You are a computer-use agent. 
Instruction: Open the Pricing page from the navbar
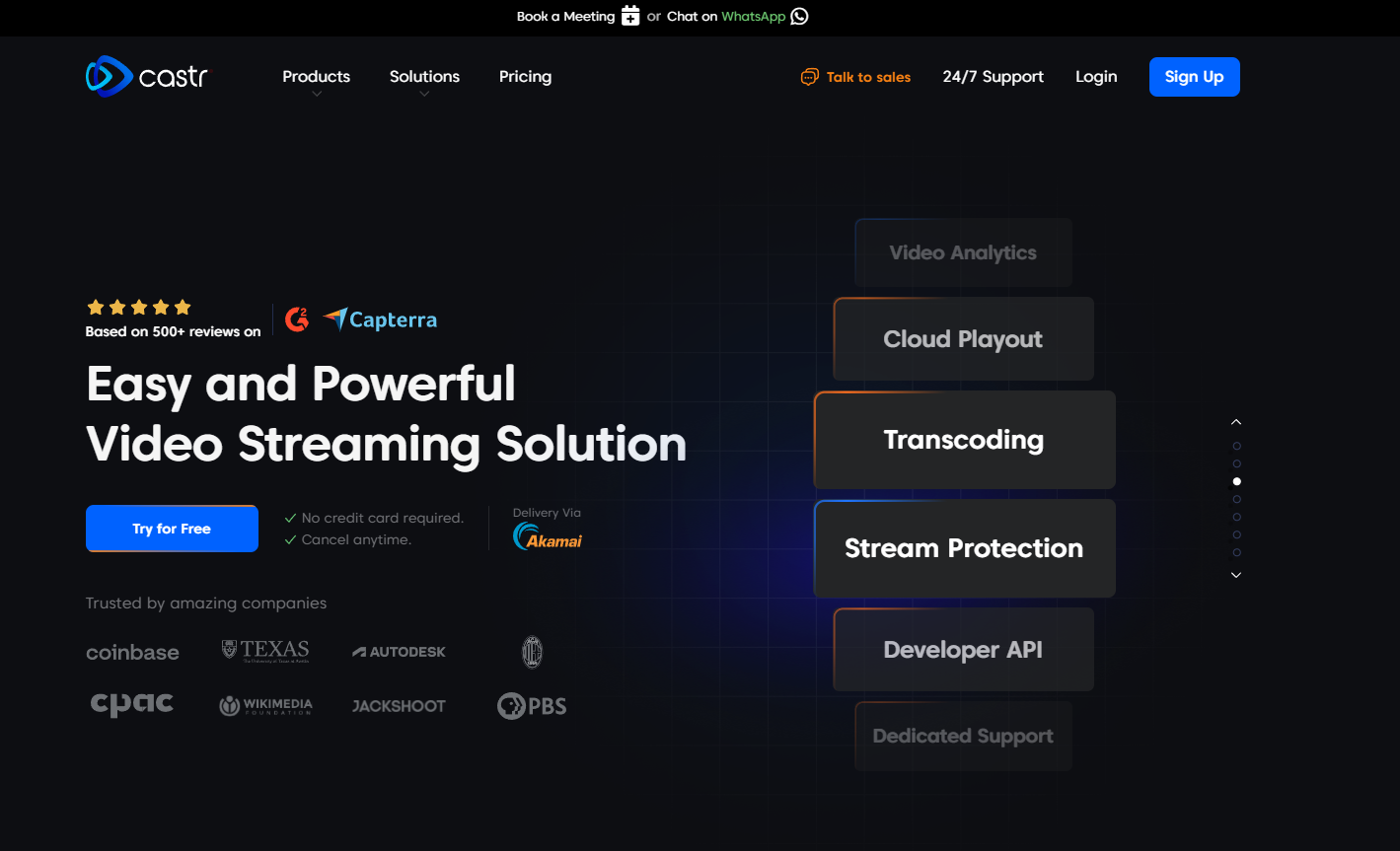[x=525, y=76]
